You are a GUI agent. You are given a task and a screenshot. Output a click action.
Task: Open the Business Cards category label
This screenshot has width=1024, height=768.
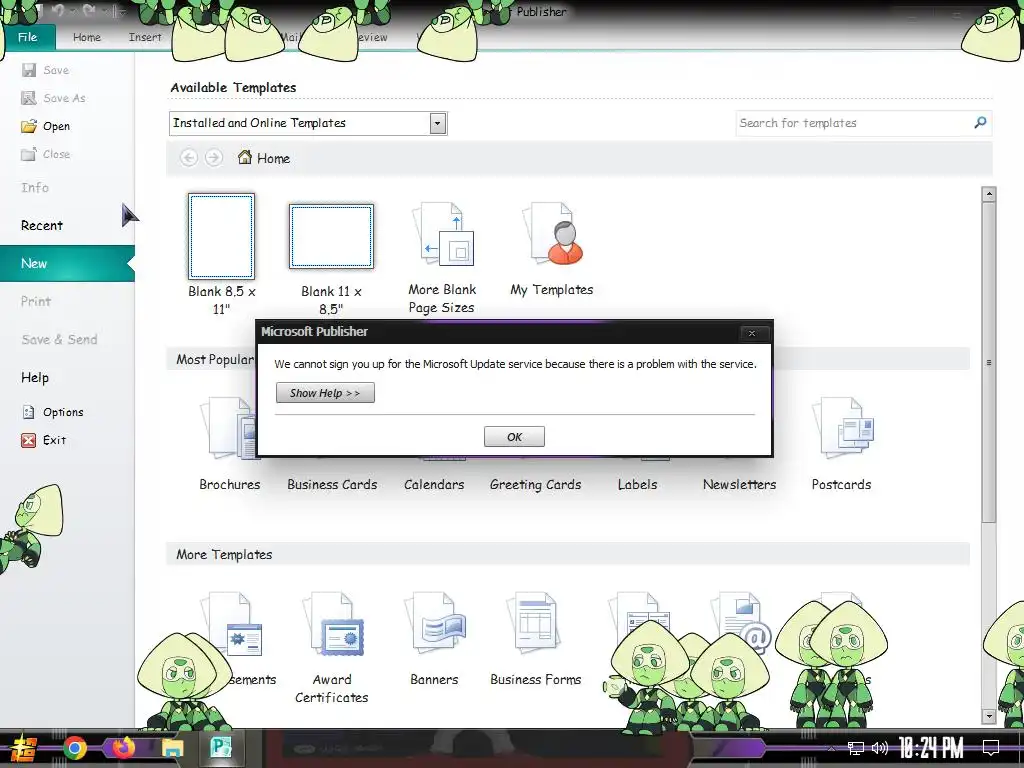pyautogui.click(x=332, y=485)
